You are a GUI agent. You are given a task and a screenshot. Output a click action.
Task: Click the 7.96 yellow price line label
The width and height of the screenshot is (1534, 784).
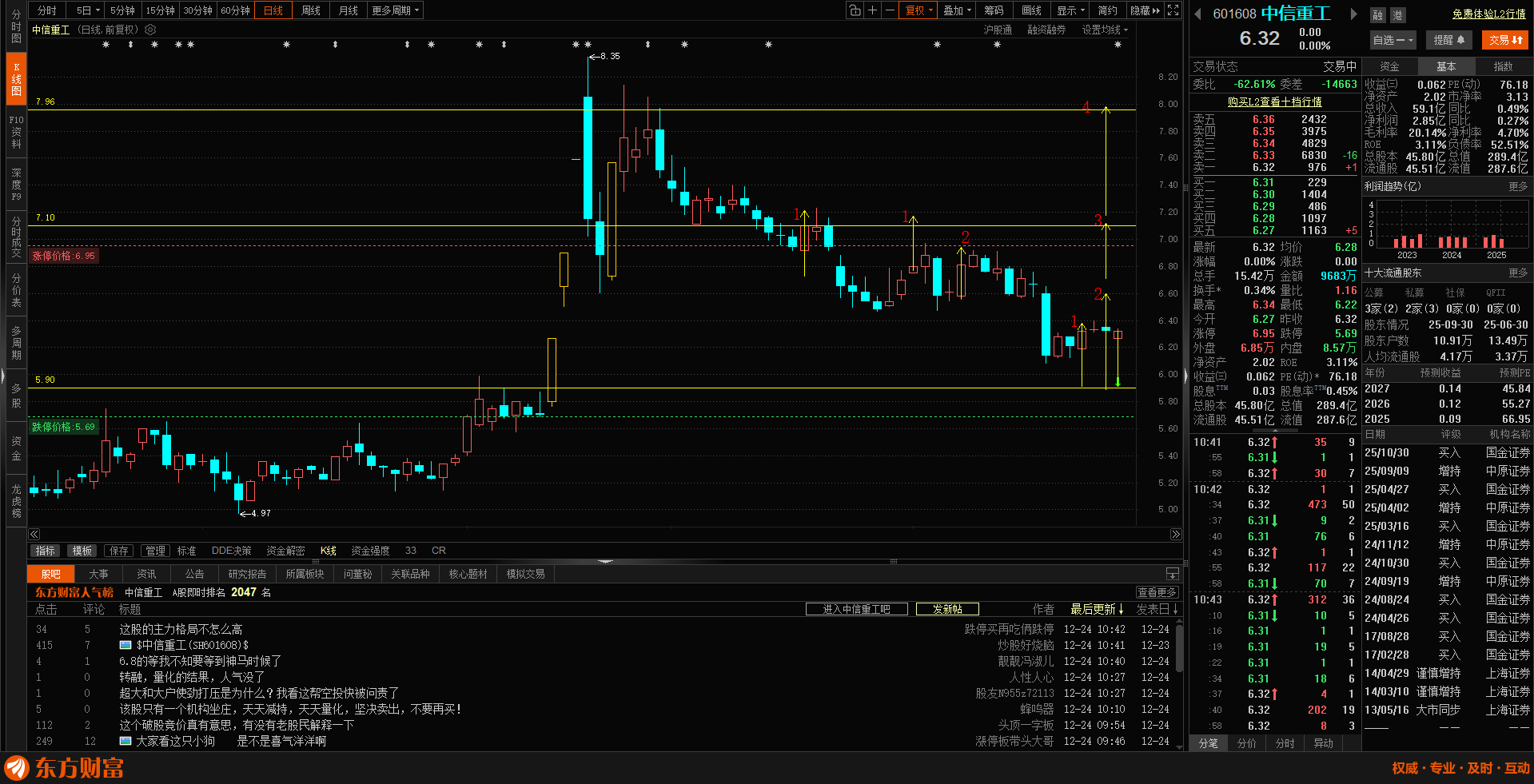point(45,101)
